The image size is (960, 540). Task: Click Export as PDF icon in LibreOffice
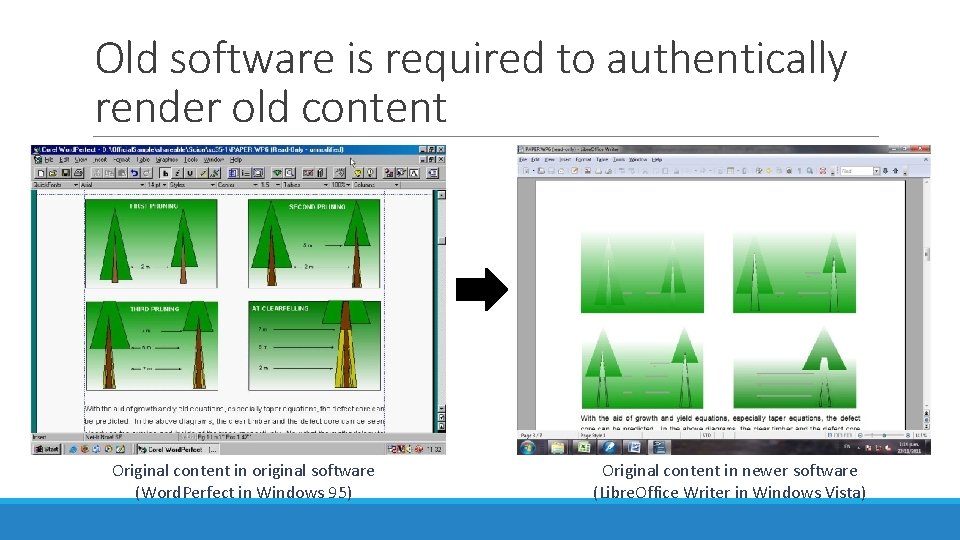click(587, 171)
